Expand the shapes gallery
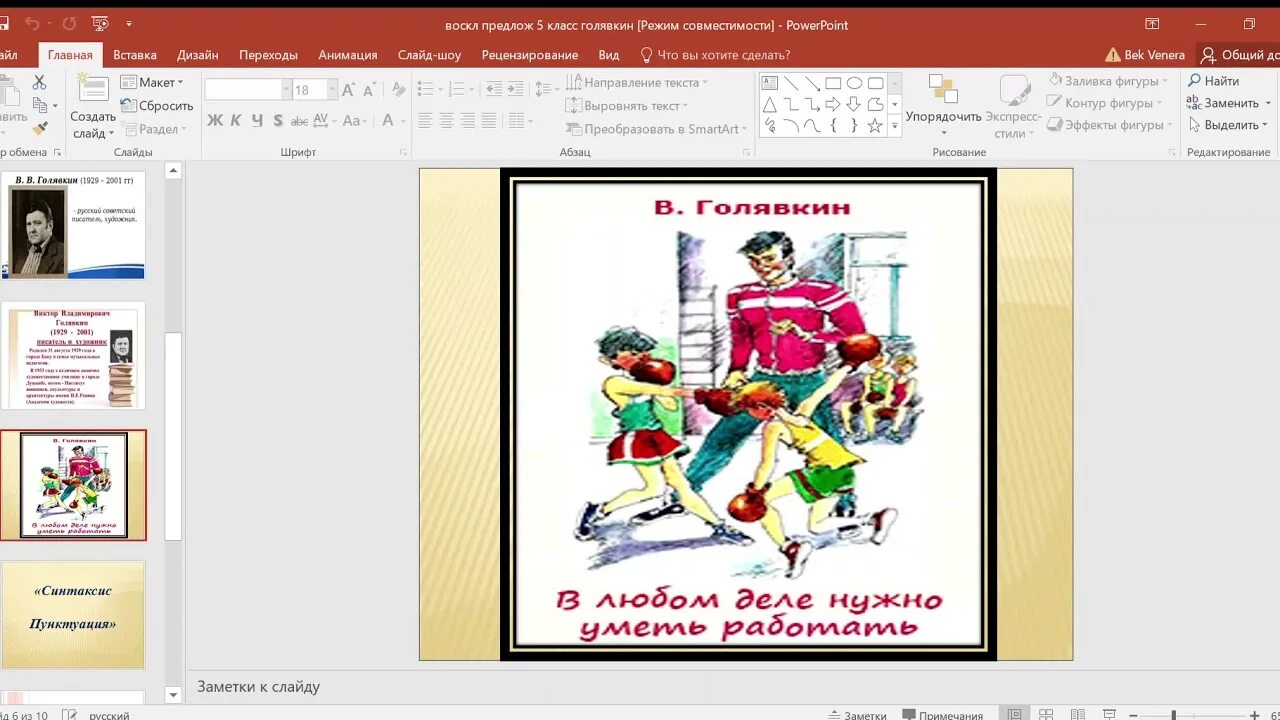Viewport: 1280px width, 720px height. (895, 126)
